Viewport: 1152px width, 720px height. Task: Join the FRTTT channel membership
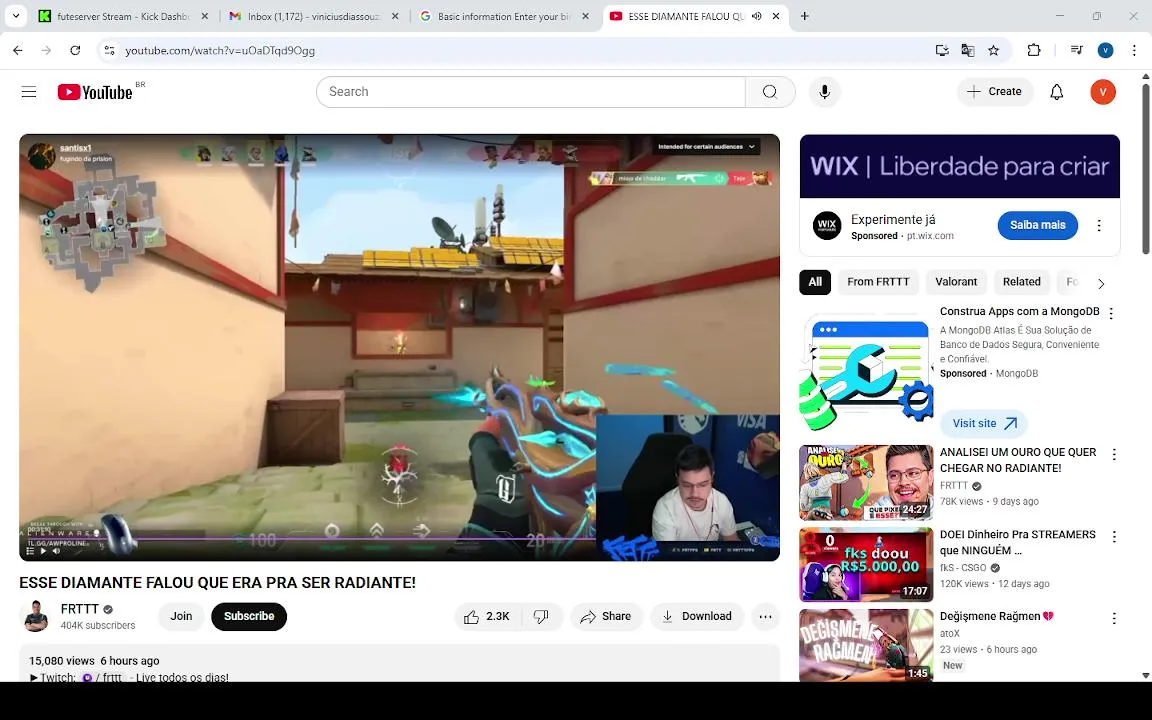point(181,616)
